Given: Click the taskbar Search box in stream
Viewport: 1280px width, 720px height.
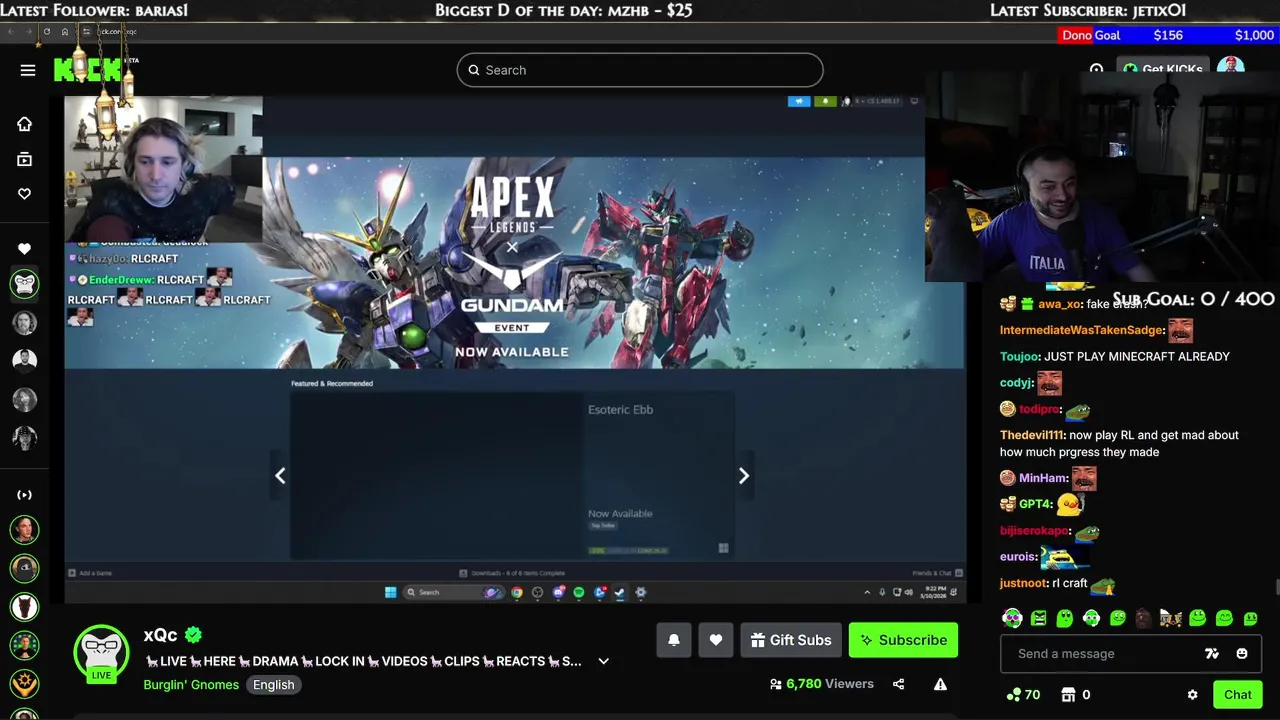Looking at the screenshot, I should tap(453, 592).
